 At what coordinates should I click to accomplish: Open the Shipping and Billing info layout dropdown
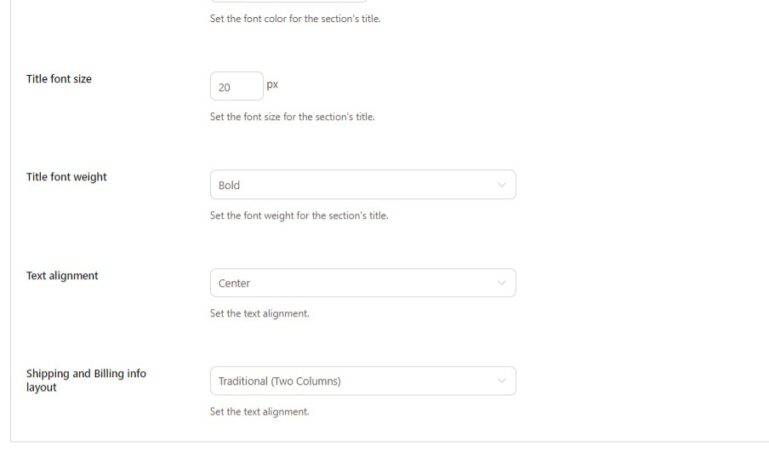point(362,381)
